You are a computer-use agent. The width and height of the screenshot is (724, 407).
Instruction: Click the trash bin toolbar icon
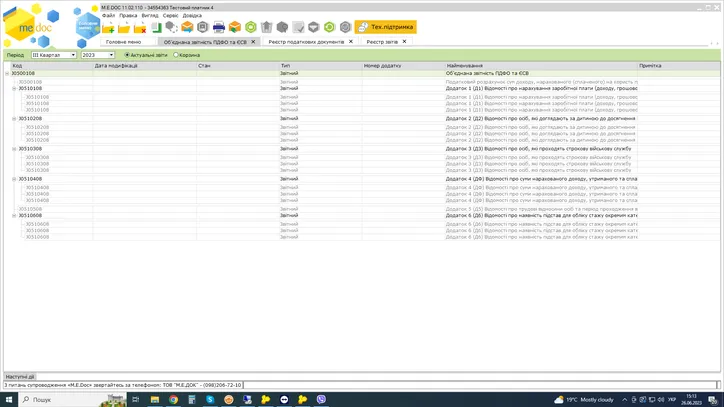[266, 28]
